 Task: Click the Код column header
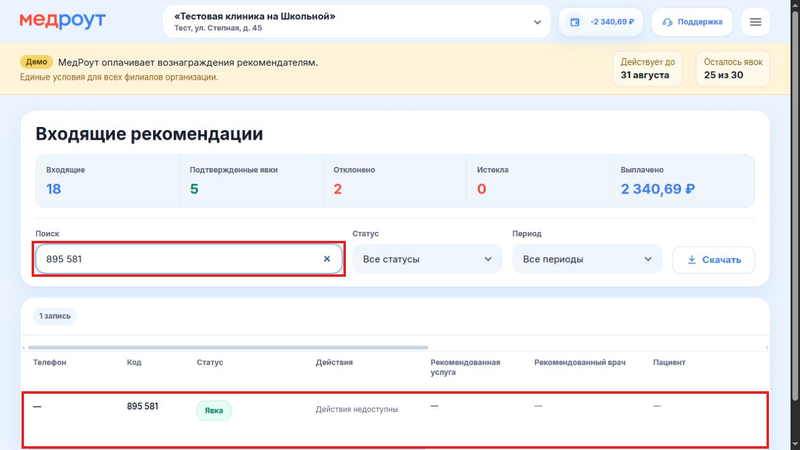pos(134,362)
